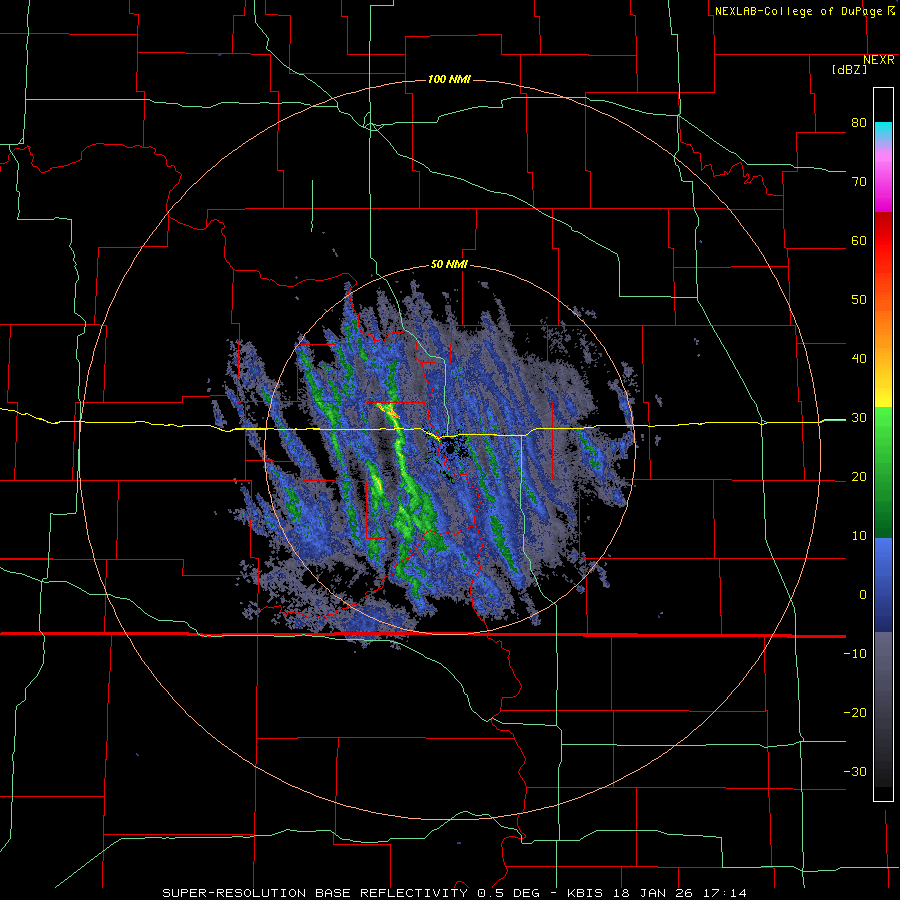Click the 50 NMI range ring label

tap(449, 265)
